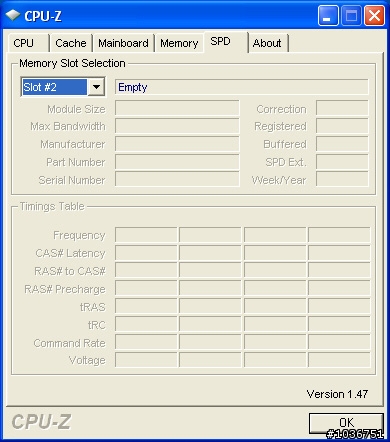This screenshot has height=442, width=390.
Task: Click the SPD tab
Action: pos(226,42)
